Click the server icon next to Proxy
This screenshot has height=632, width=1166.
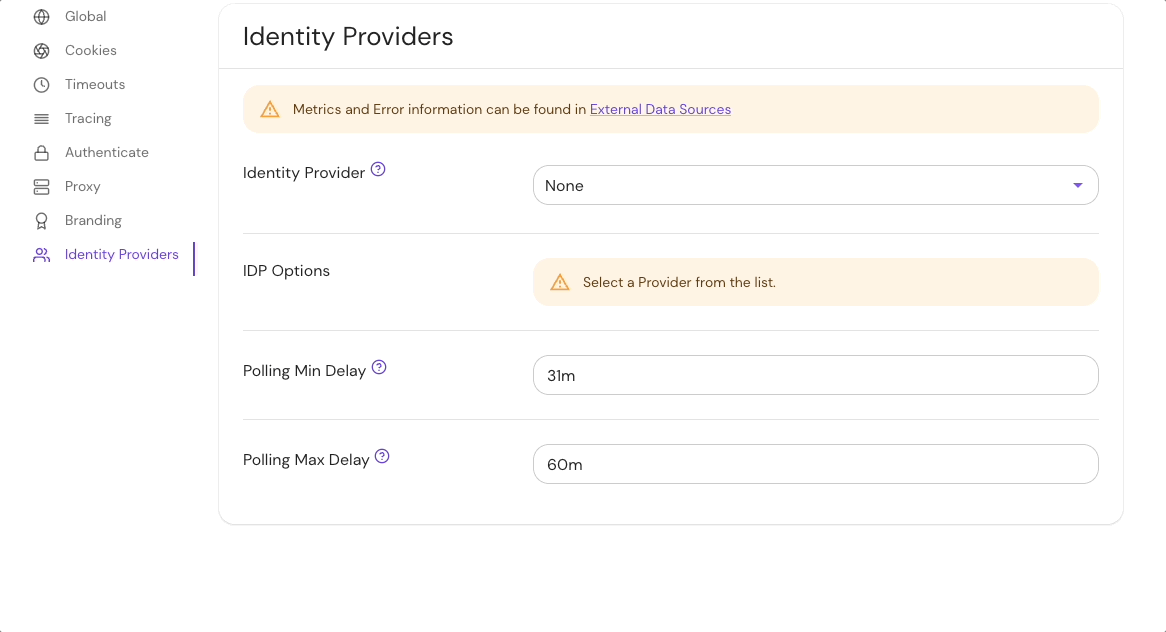(x=41, y=186)
